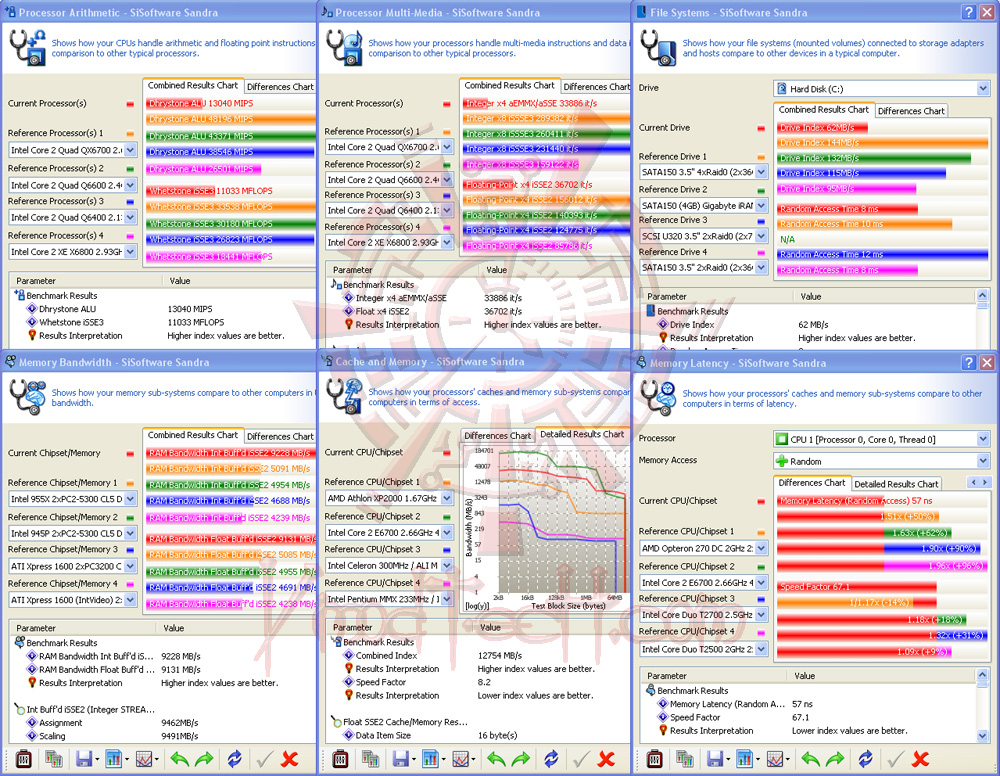Select Differences Chart tab in Memory Latency

812,483
